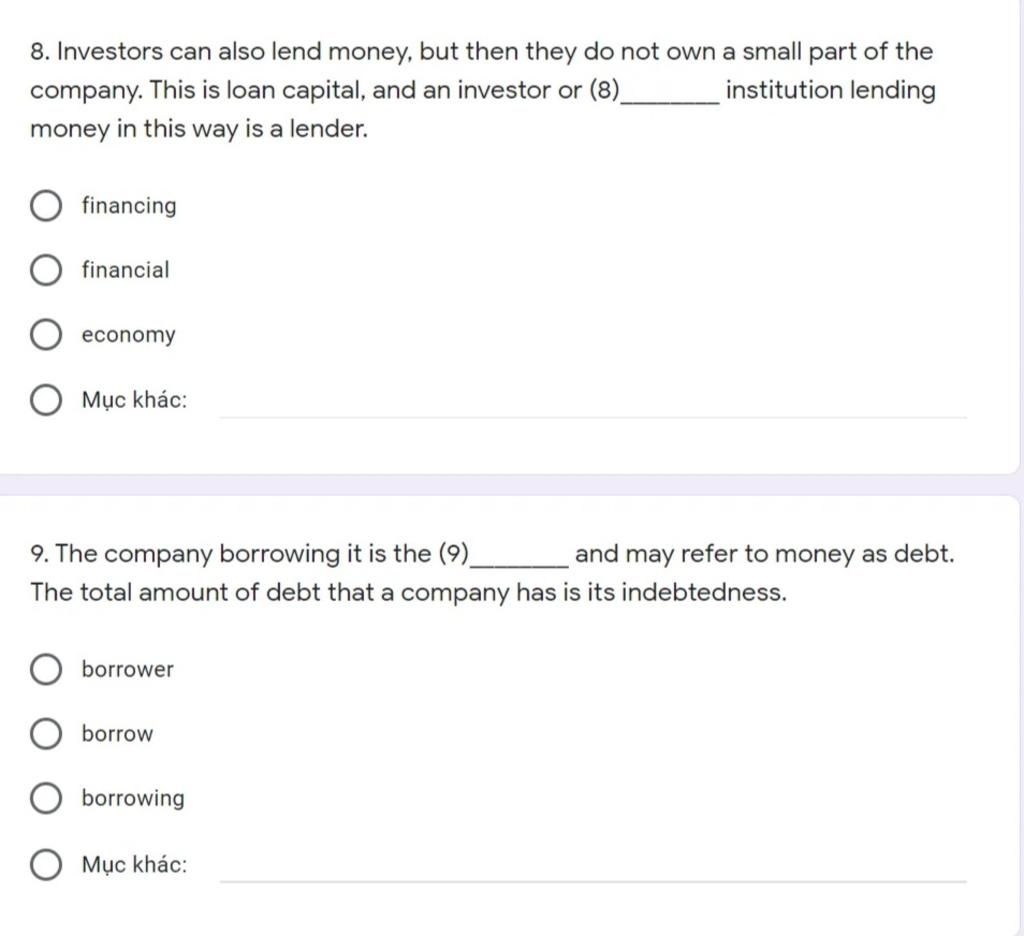The width and height of the screenshot is (1024, 936).
Task: Click question 8's text about loan capital
Action: [483, 90]
